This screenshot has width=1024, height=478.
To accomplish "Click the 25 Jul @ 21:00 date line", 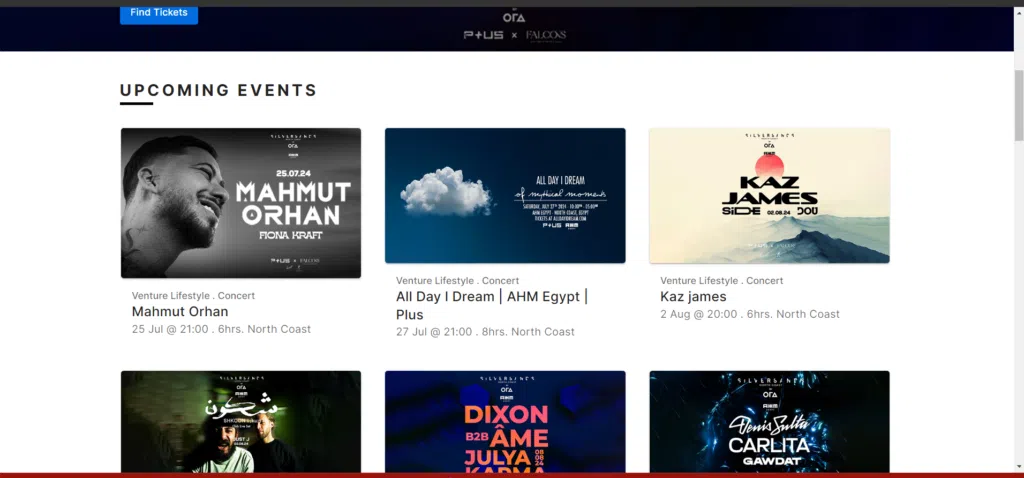I will pos(221,329).
